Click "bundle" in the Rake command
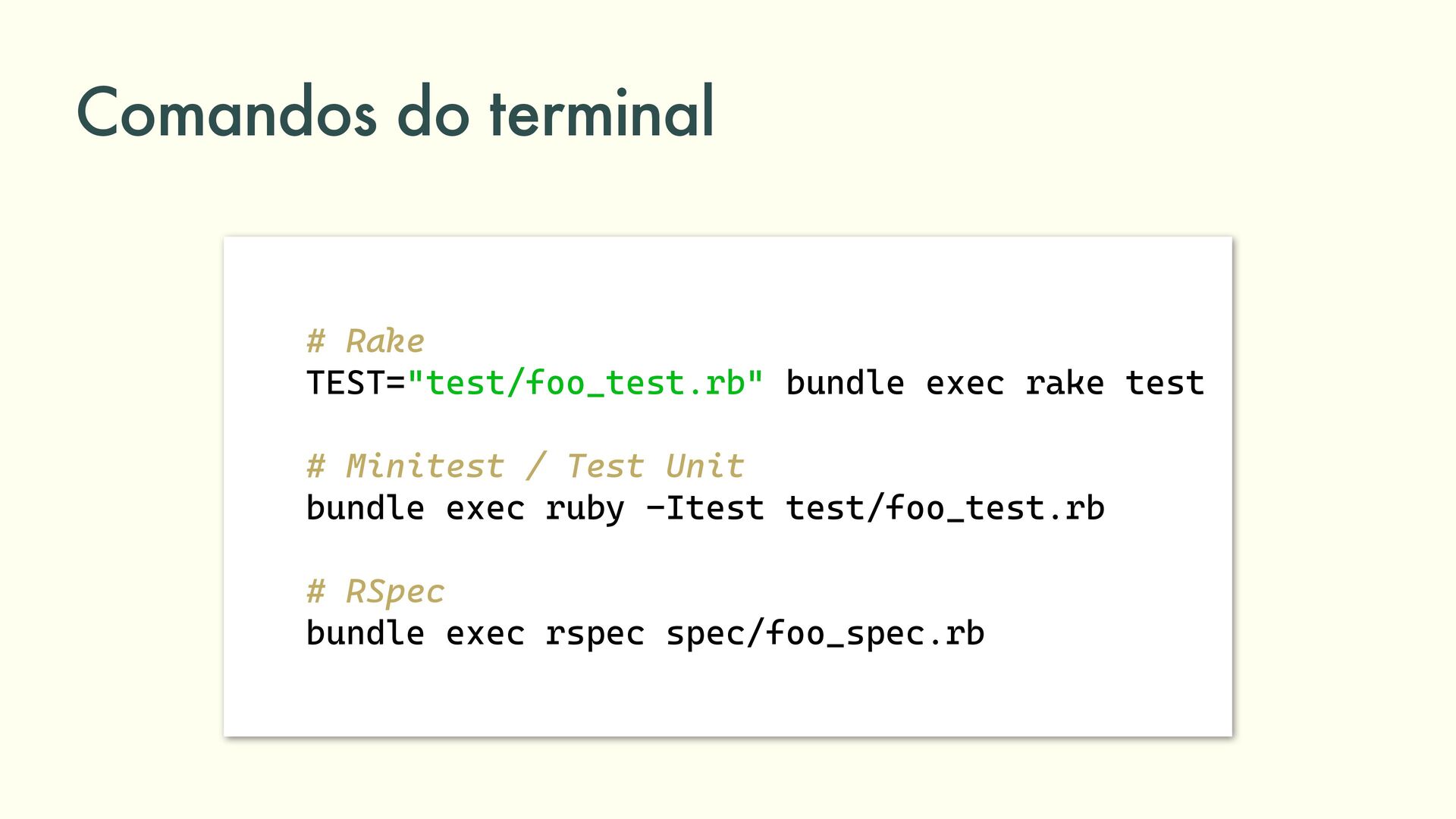 click(845, 383)
